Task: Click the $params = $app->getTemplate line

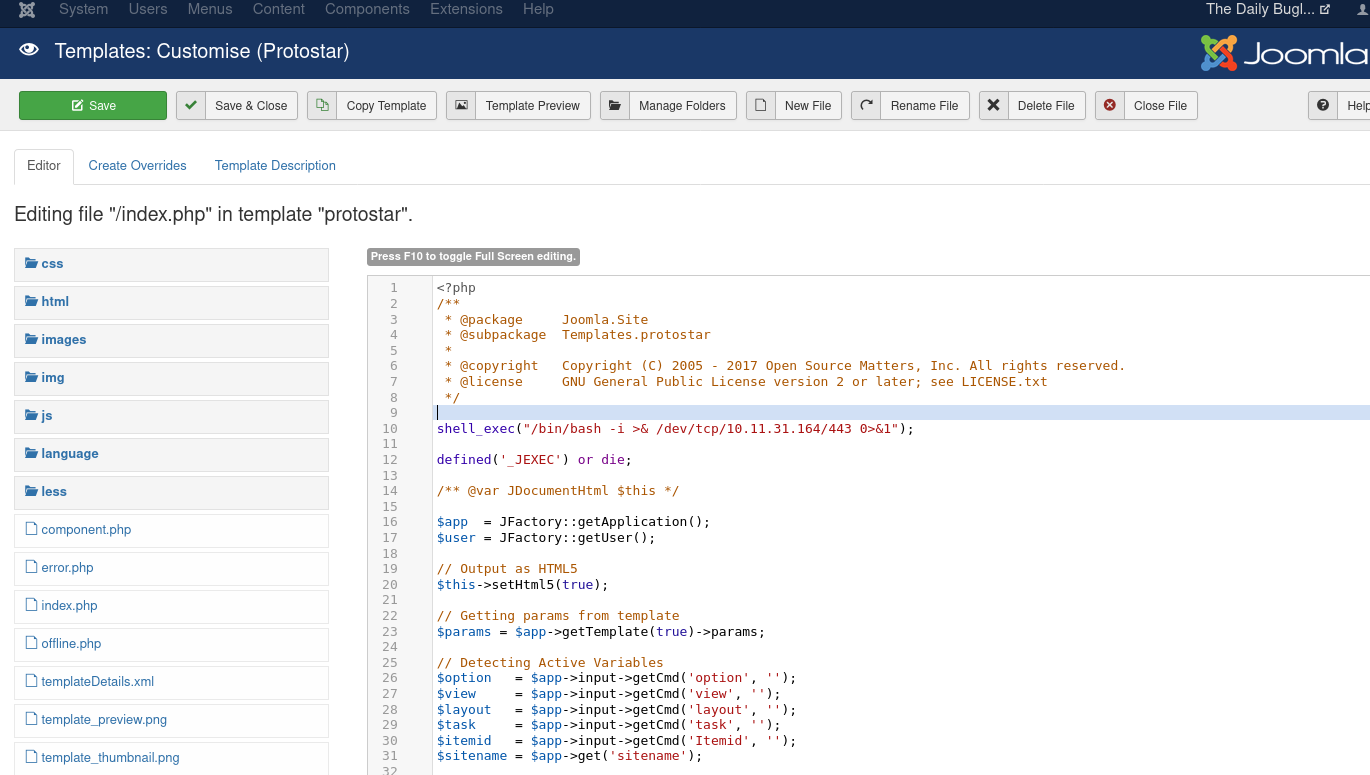Action: (601, 632)
